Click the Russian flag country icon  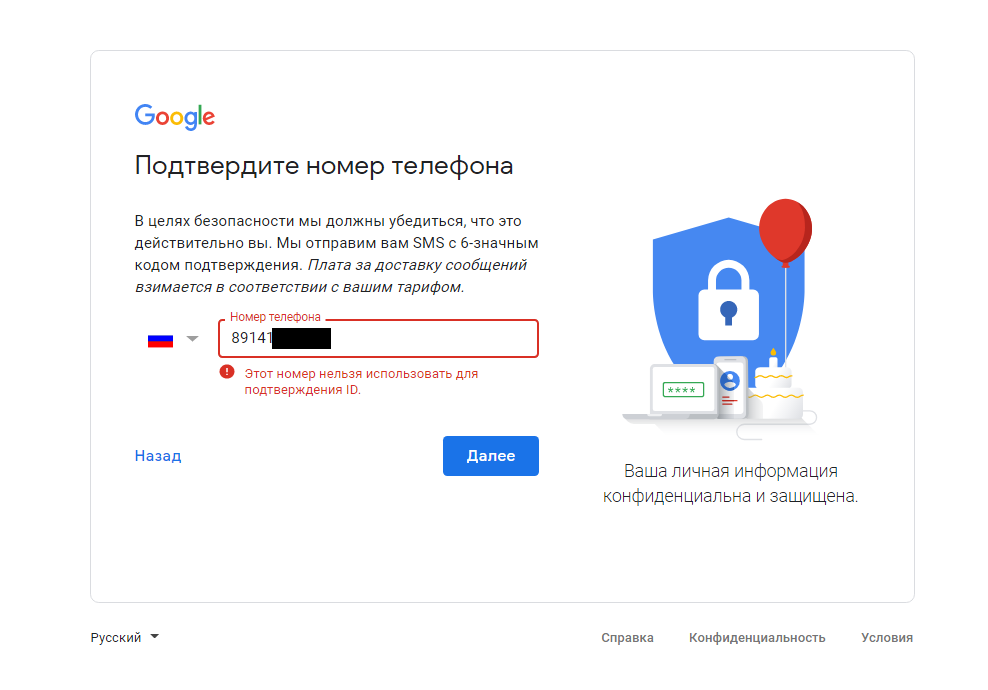pos(161,339)
